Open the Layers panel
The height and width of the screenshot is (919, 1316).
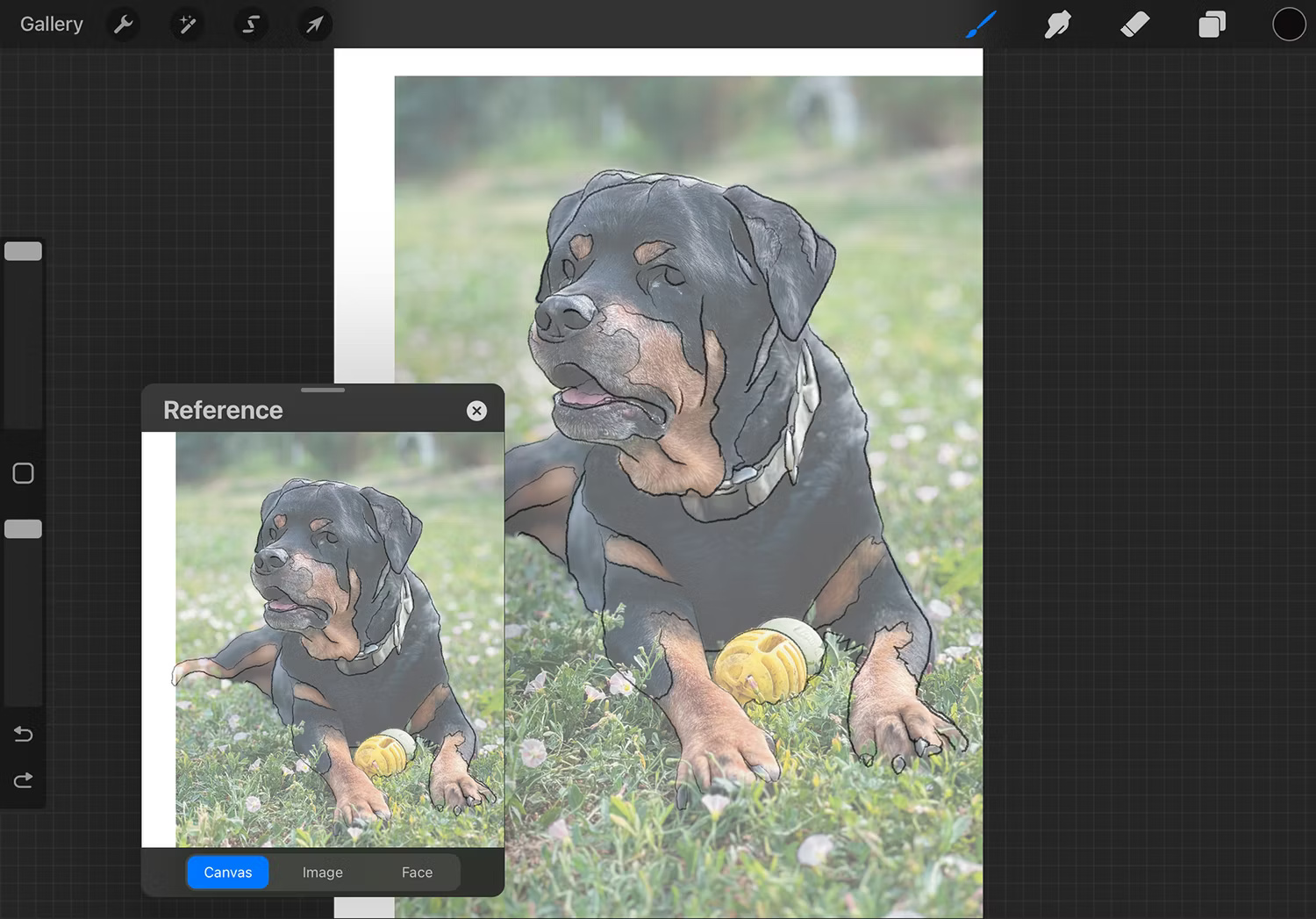pos(1212,24)
